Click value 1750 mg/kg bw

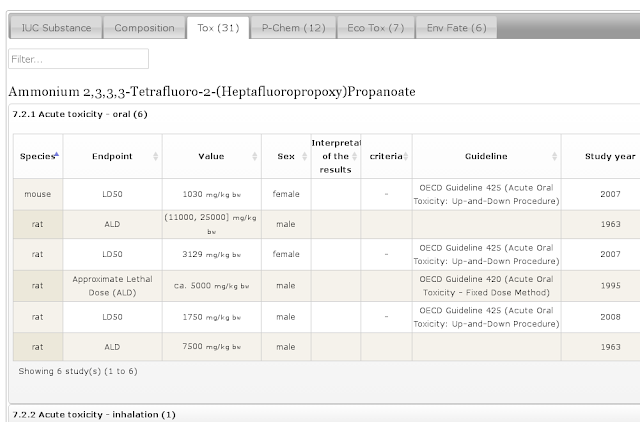click(x=211, y=317)
